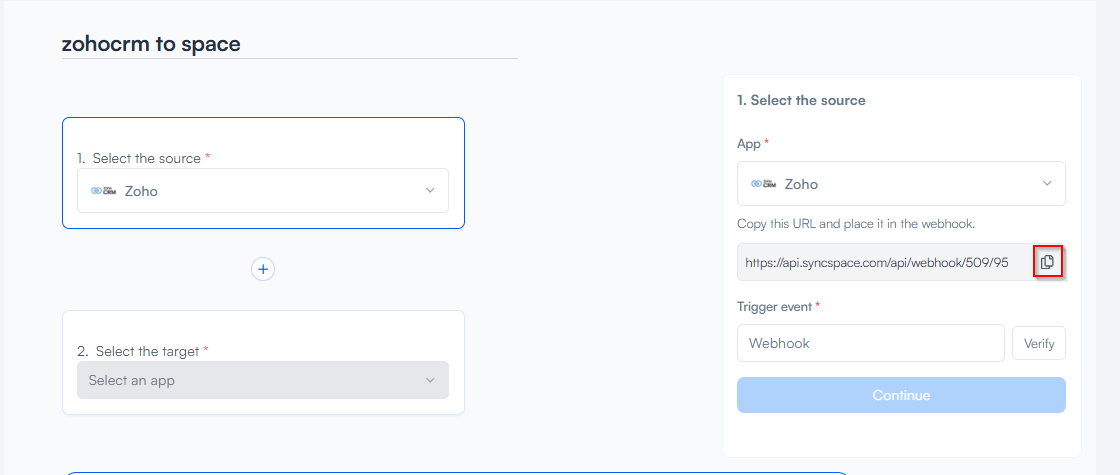
Task: Open the chevron on the 'Select an app' dropdown
Action: click(x=430, y=380)
